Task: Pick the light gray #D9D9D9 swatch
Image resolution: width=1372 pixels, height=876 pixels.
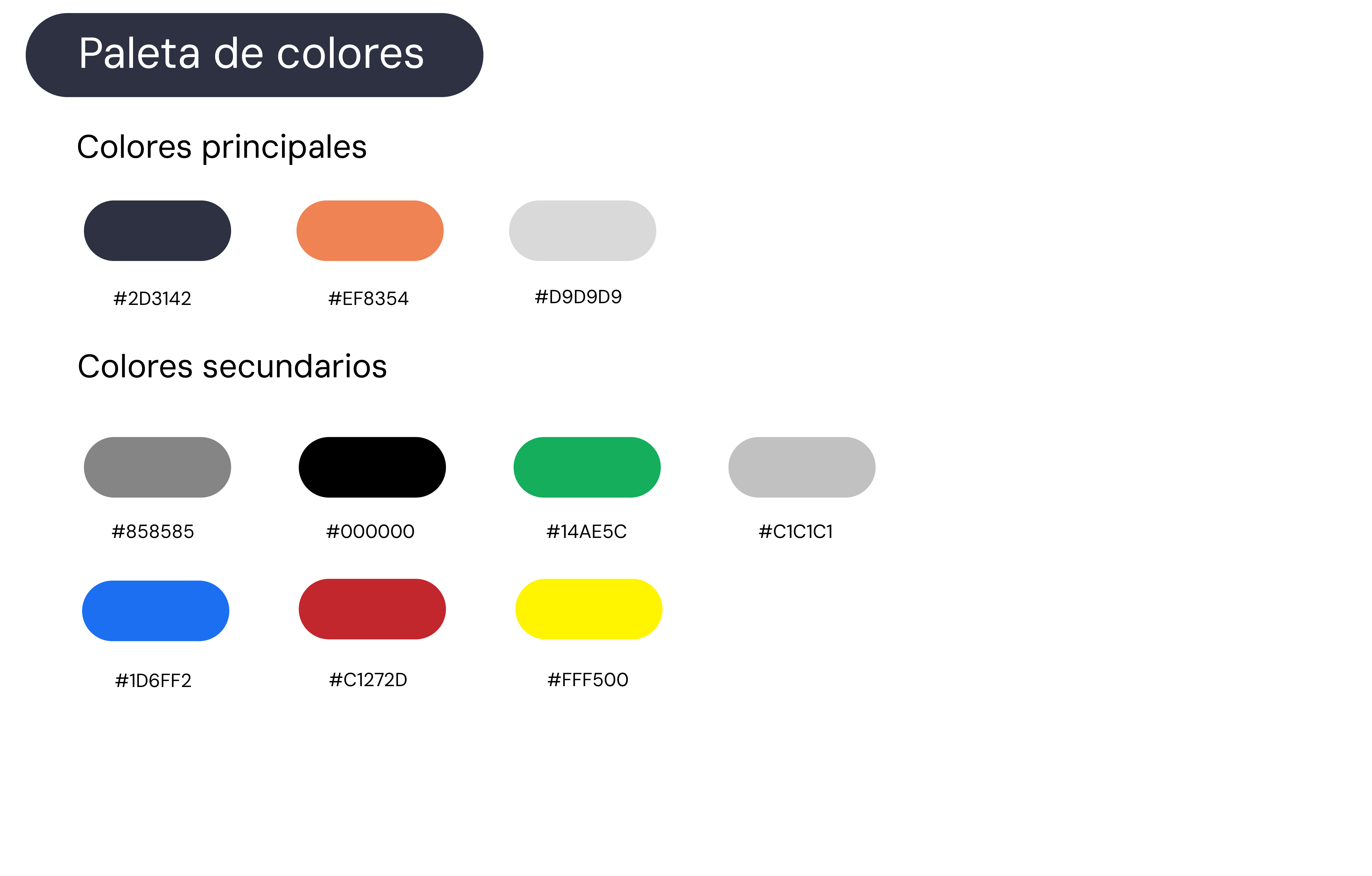Action: tap(582, 231)
